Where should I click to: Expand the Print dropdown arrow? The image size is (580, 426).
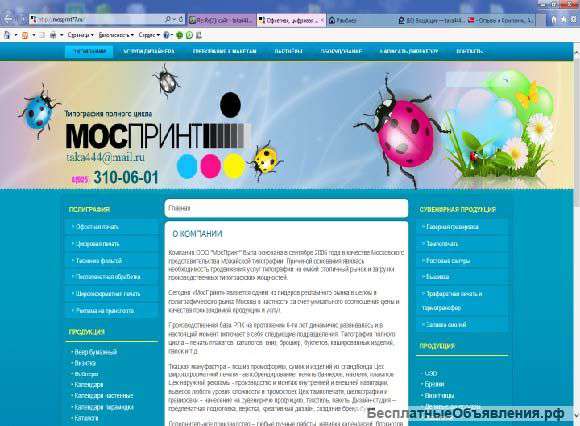point(62,36)
